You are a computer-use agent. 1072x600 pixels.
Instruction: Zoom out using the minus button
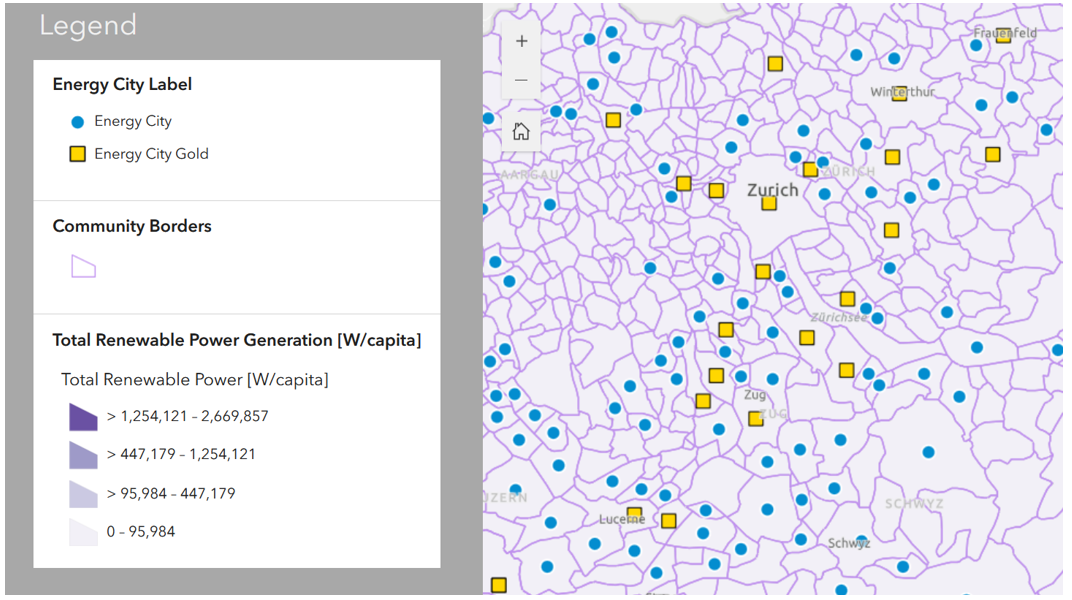click(521, 80)
